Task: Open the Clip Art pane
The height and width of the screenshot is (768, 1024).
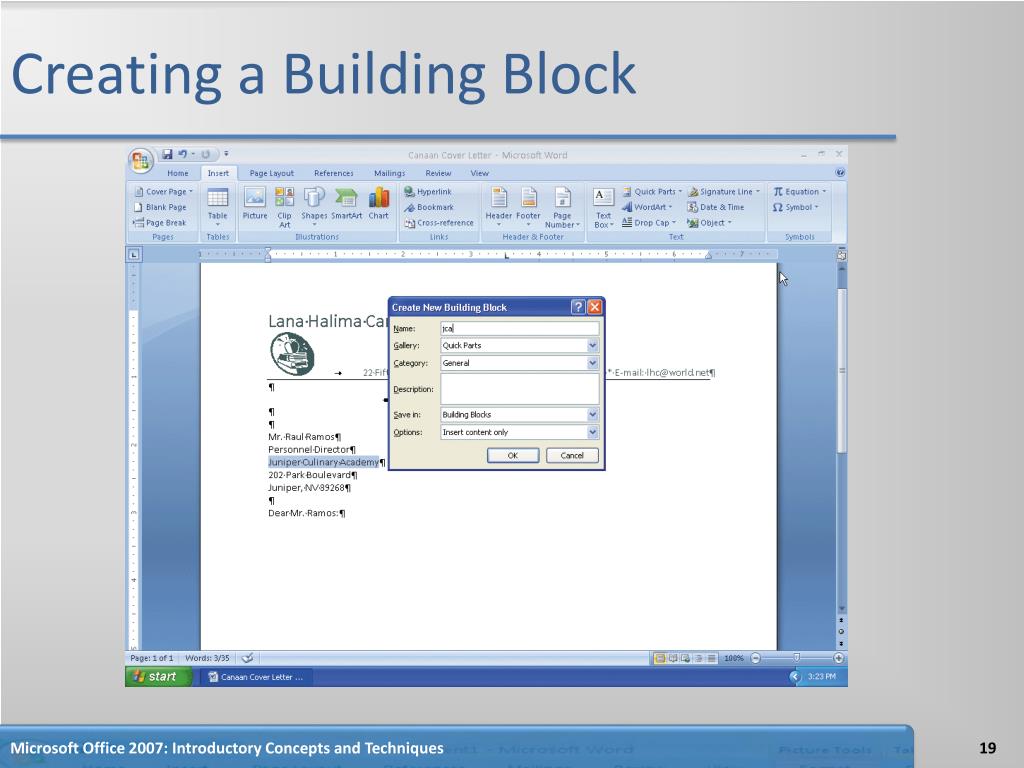Action: point(284,206)
